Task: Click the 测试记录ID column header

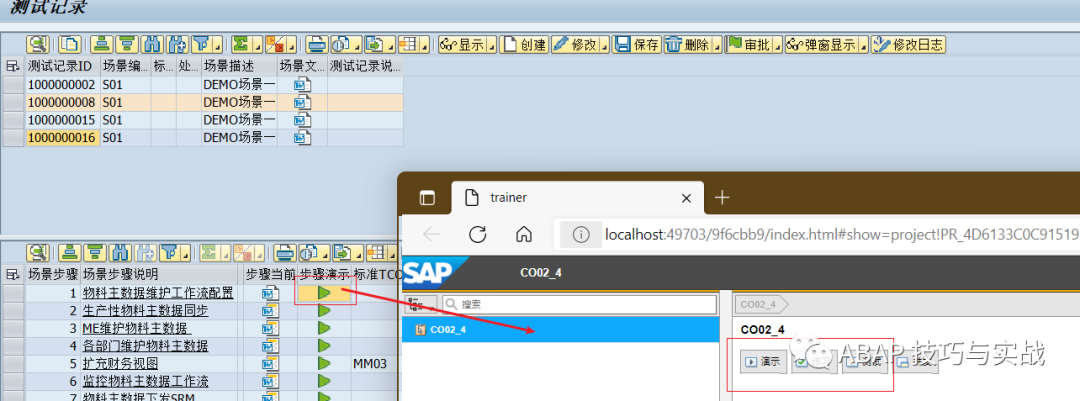Action: tap(63, 66)
